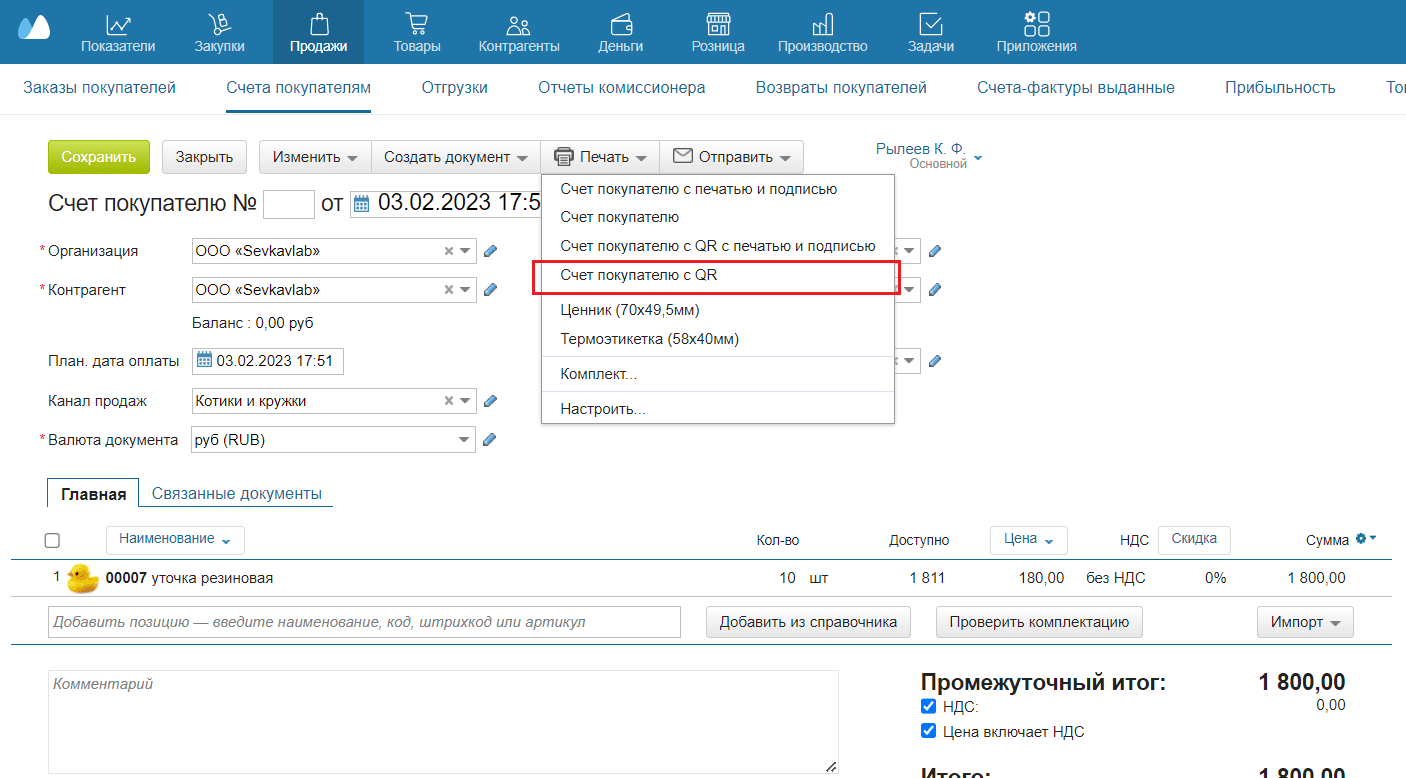Viewport: 1406px width, 778px height.
Task: Click the rubber duck product thumbnail
Action: (83, 578)
